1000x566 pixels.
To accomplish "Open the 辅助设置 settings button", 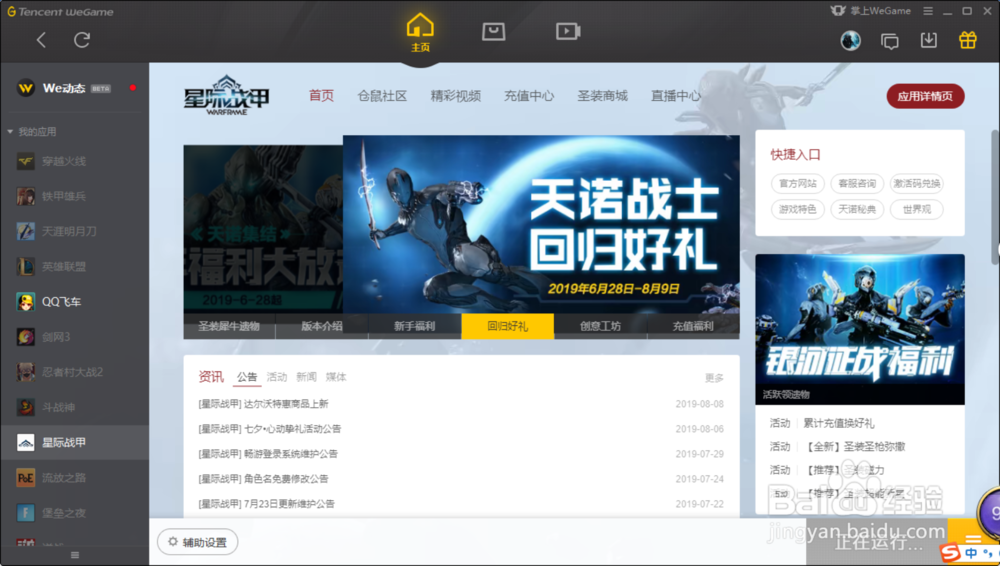I will coord(198,542).
